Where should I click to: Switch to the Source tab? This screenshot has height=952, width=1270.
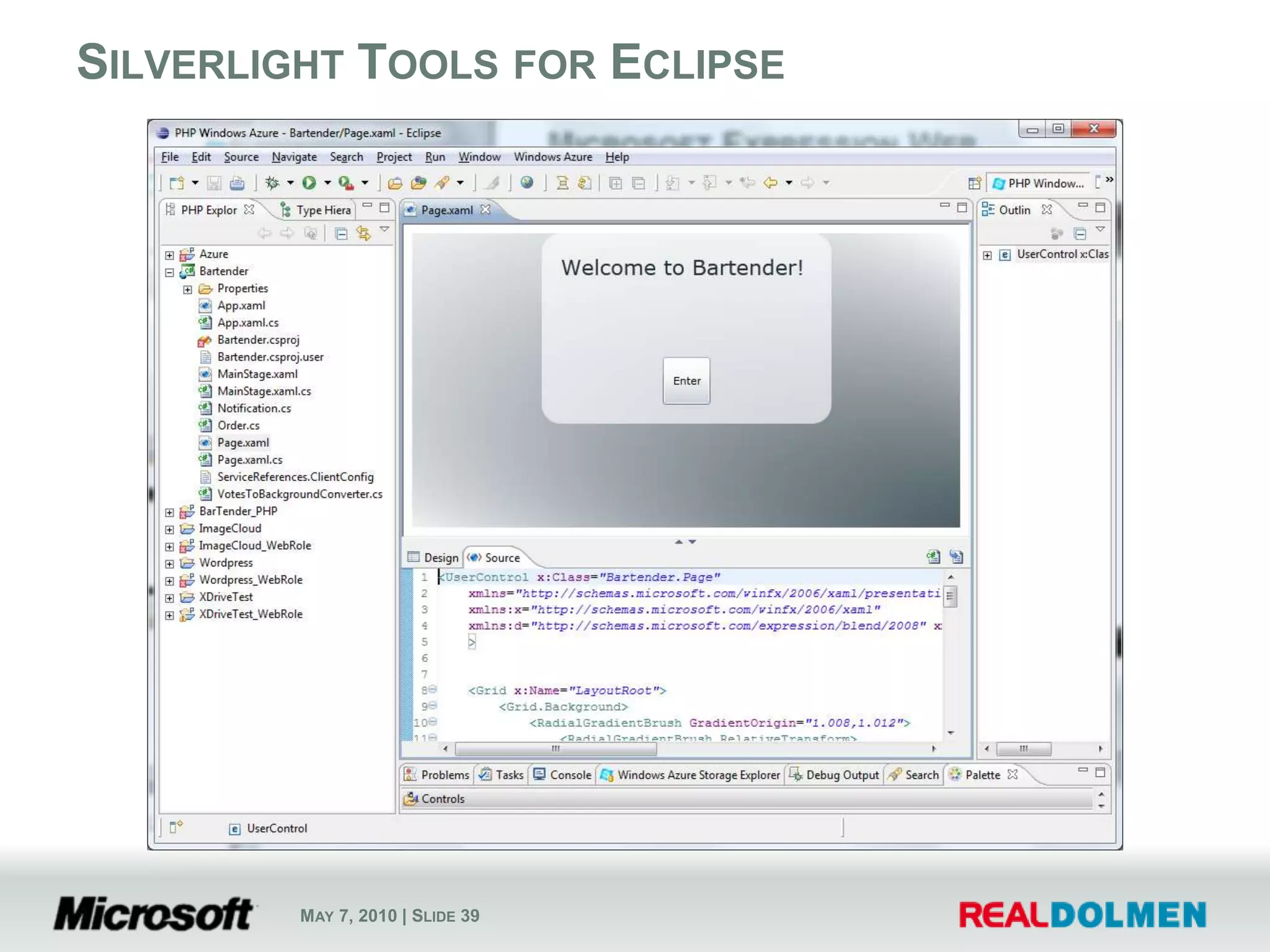(494, 557)
